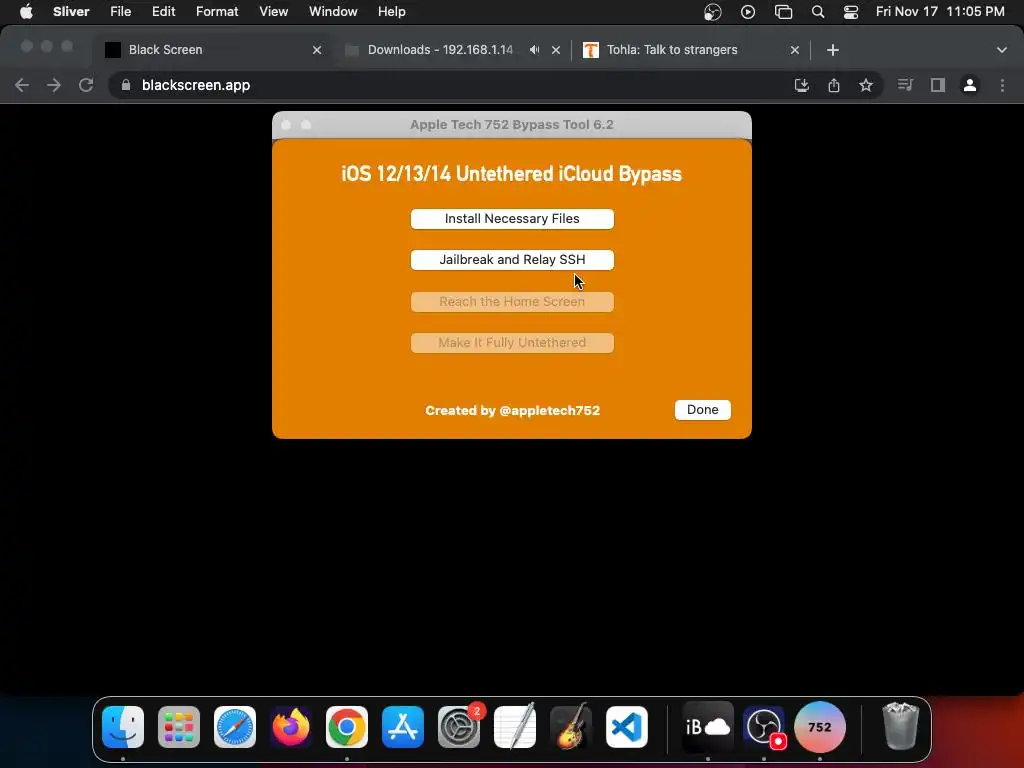This screenshot has height=768, width=1024.
Task: Open the 752 app in Dock
Action: (x=820, y=727)
